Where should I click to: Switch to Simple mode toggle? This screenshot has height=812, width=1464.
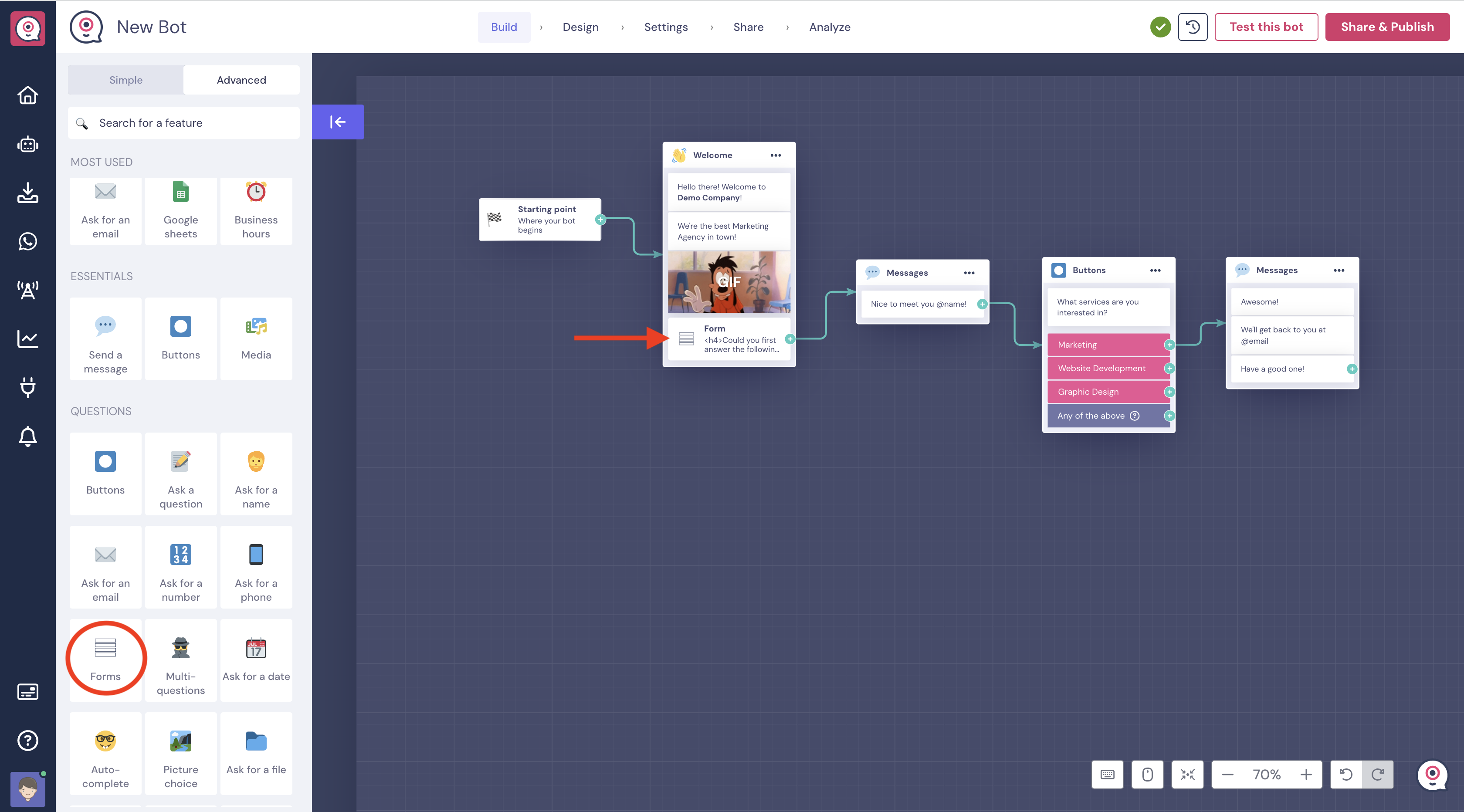tap(125, 80)
